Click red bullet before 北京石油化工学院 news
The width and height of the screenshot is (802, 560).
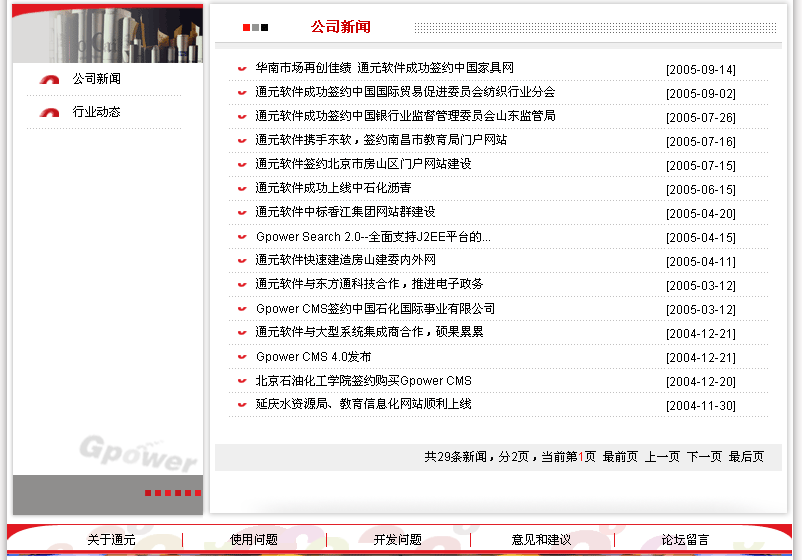pos(242,381)
